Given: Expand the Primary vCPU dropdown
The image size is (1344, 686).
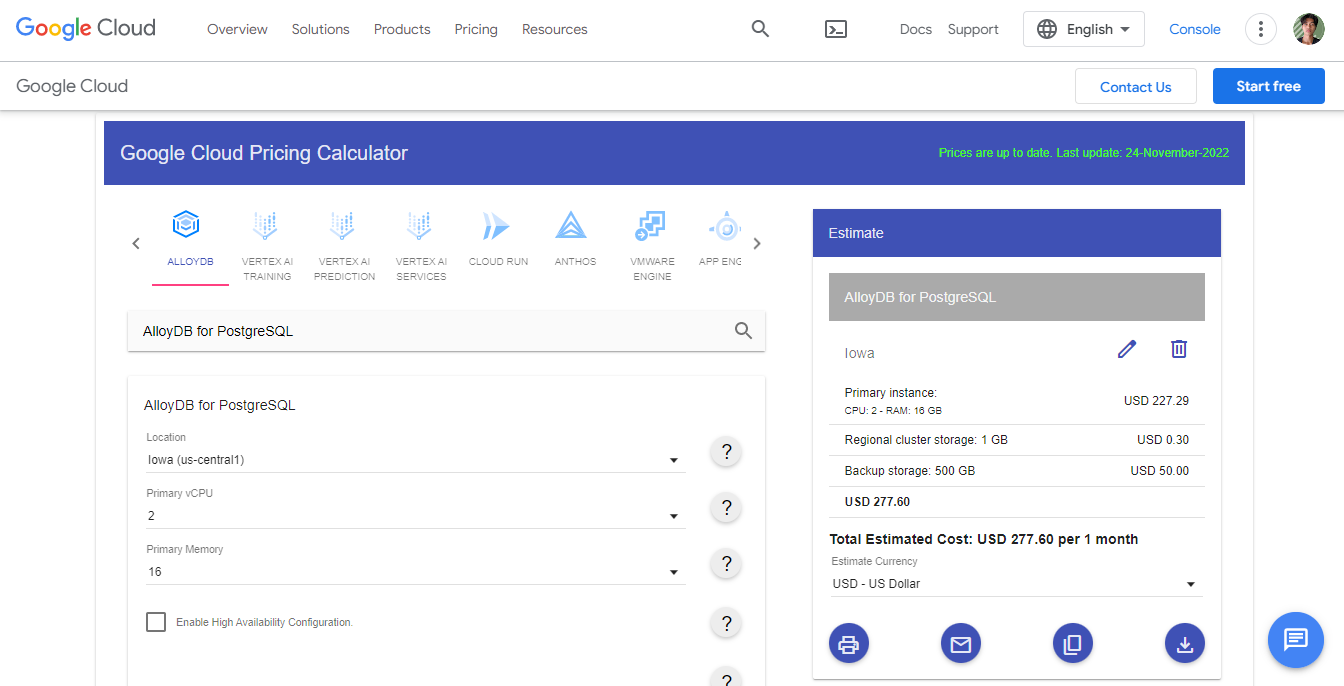Looking at the screenshot, I should (x=414, y=516).
